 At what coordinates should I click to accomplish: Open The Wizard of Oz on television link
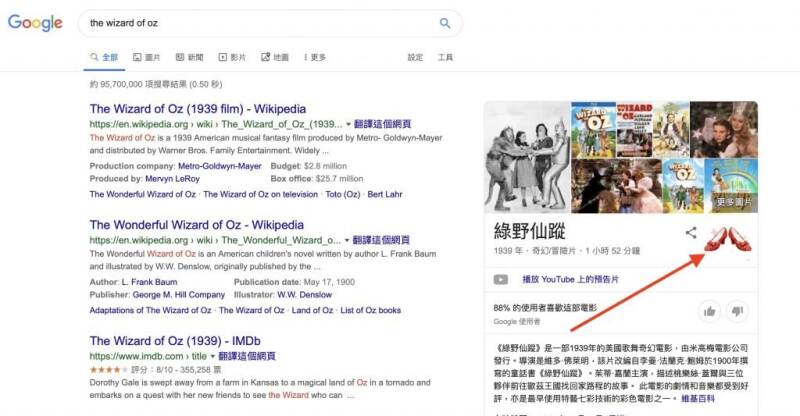tap(260, 194)
